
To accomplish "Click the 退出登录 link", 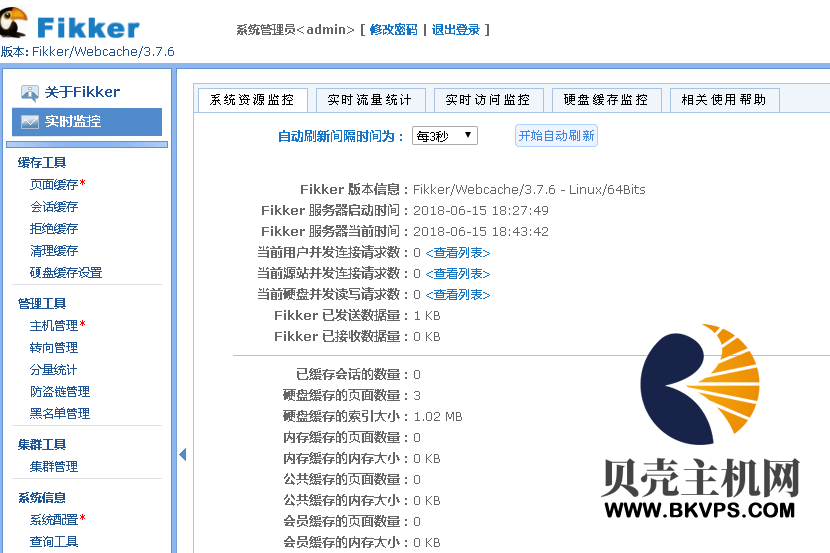I will (456, 30).
